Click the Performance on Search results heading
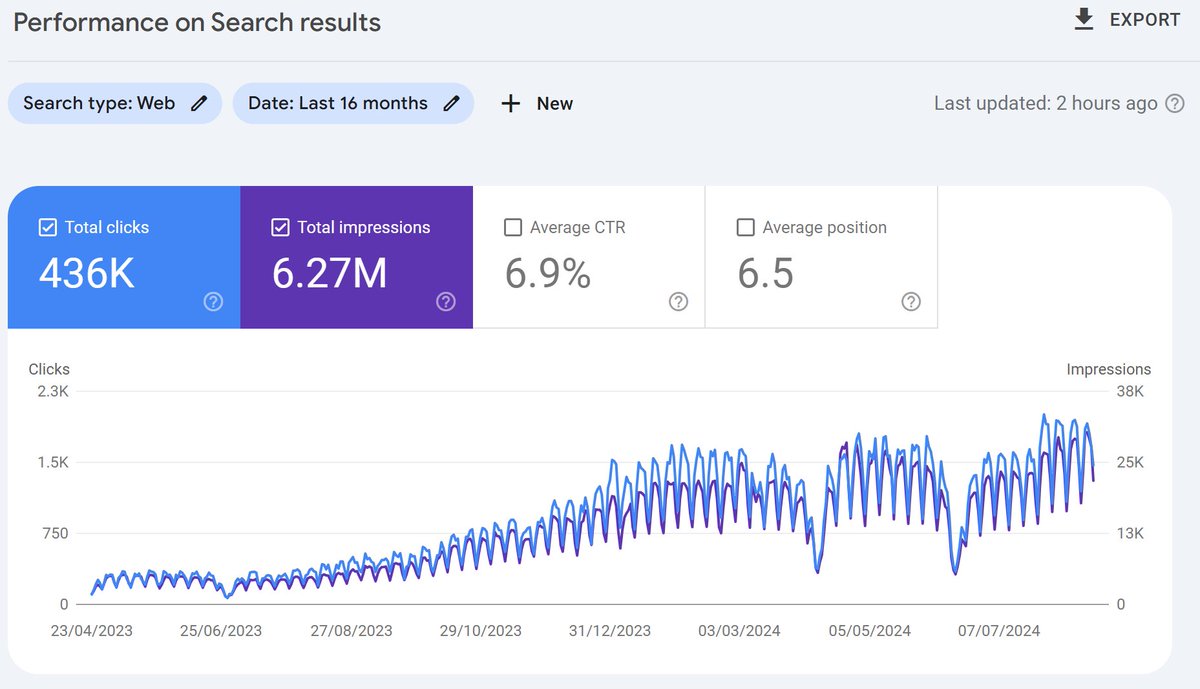 tap(197, 22)
